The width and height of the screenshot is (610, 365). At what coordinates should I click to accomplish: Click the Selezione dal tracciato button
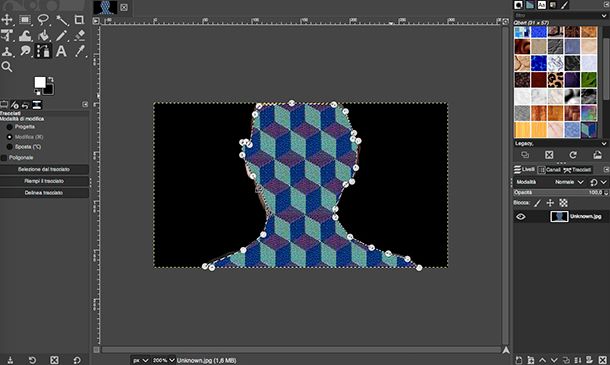[44, 169]
